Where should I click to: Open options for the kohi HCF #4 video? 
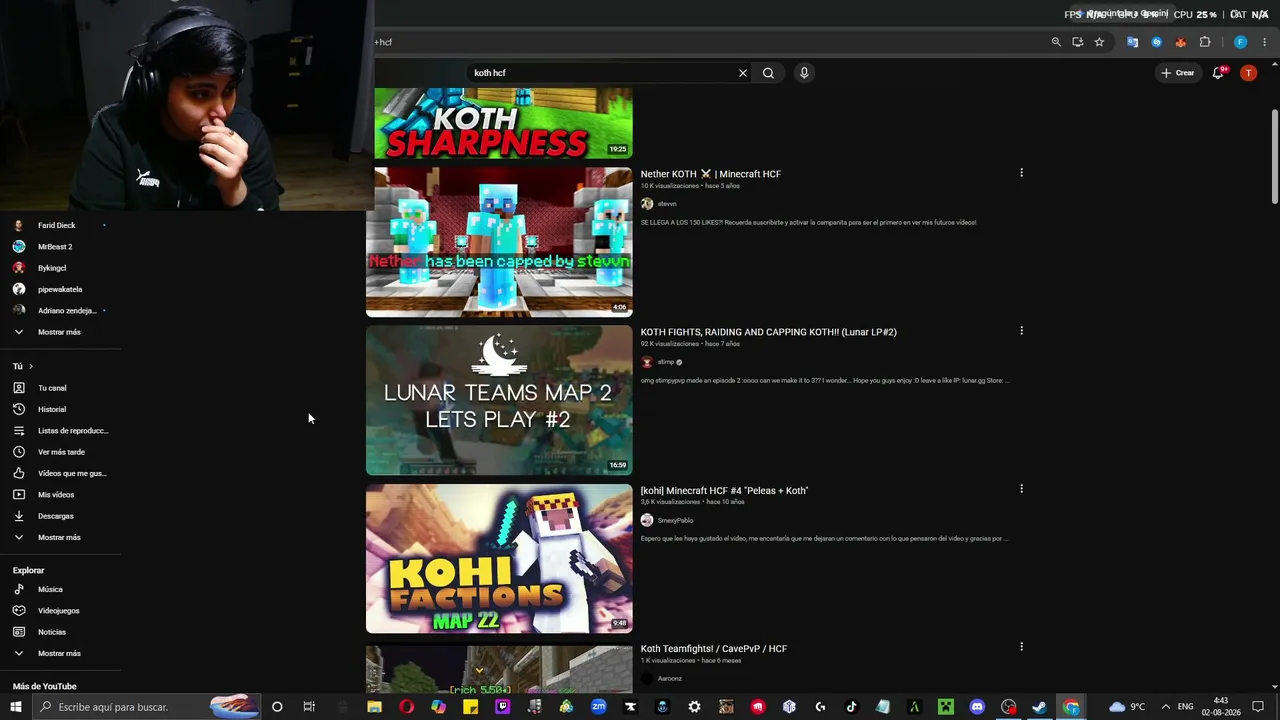1021,489
